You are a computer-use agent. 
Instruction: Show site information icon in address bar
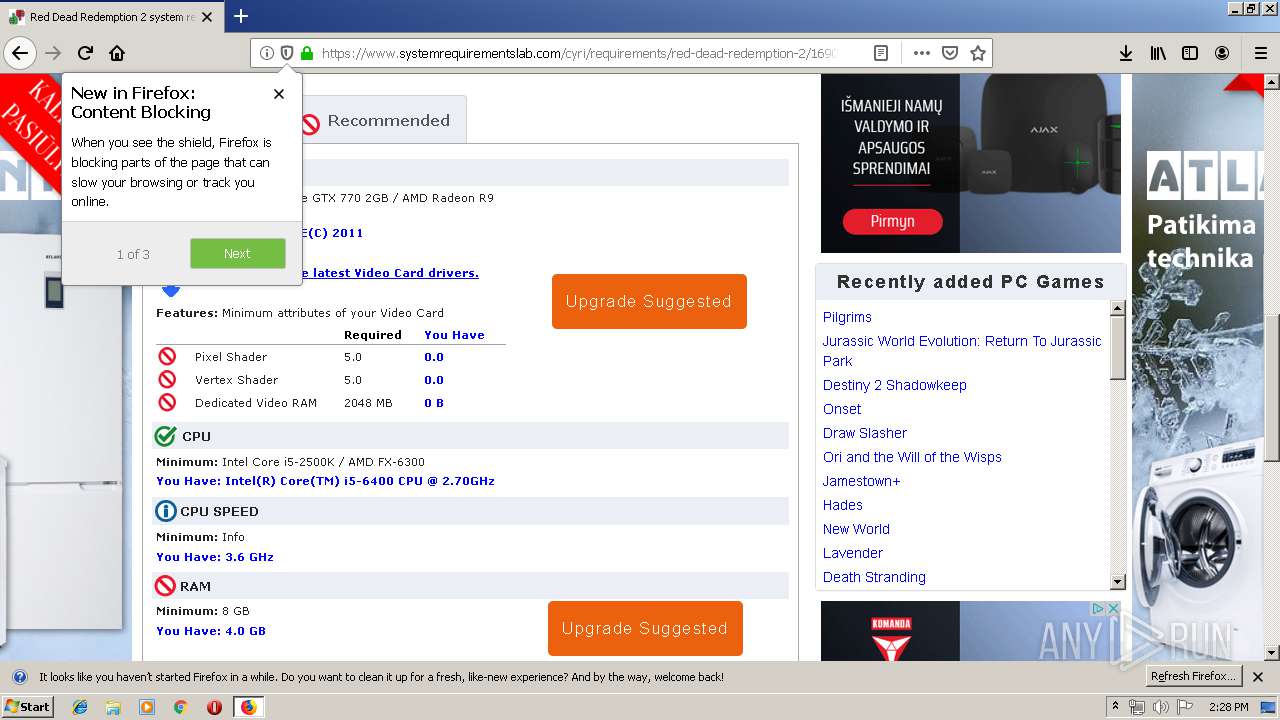tap(267, 53)
